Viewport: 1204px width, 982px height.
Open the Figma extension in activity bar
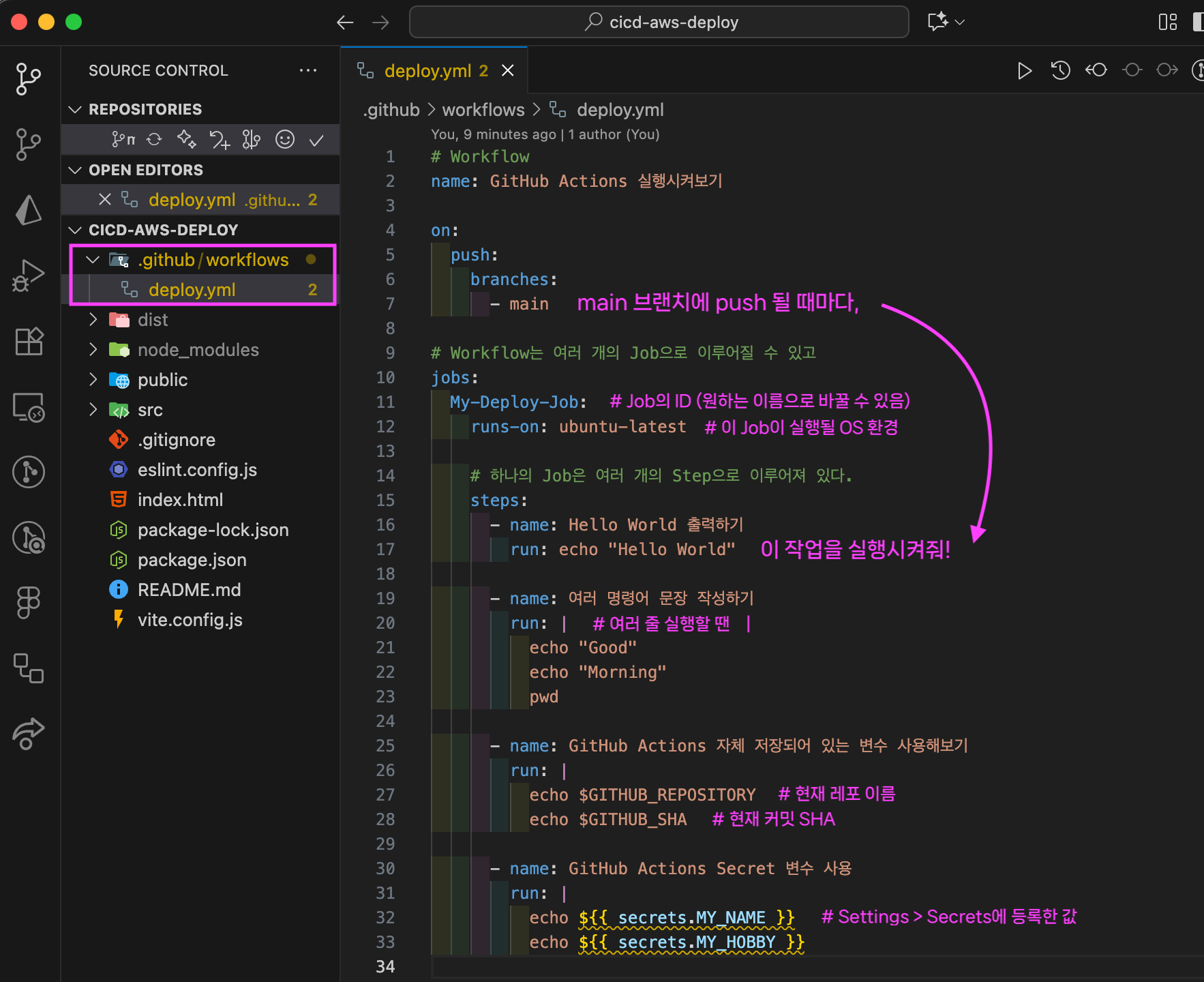(29, 603)
